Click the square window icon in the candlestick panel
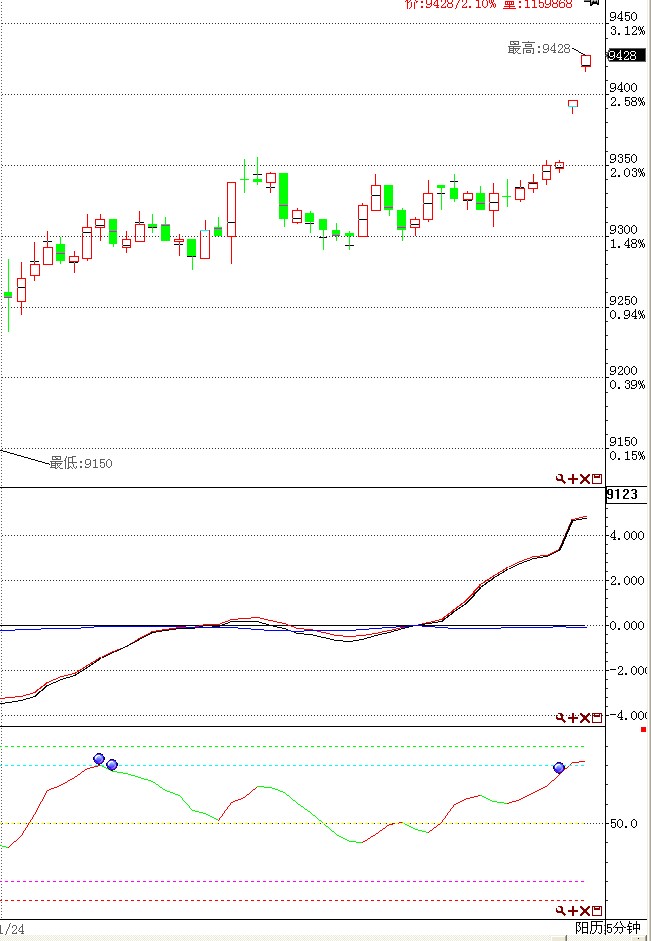Image resolution: width=651 pixels, height=941 pixels. pyautogui.click(x=597, y=479)
